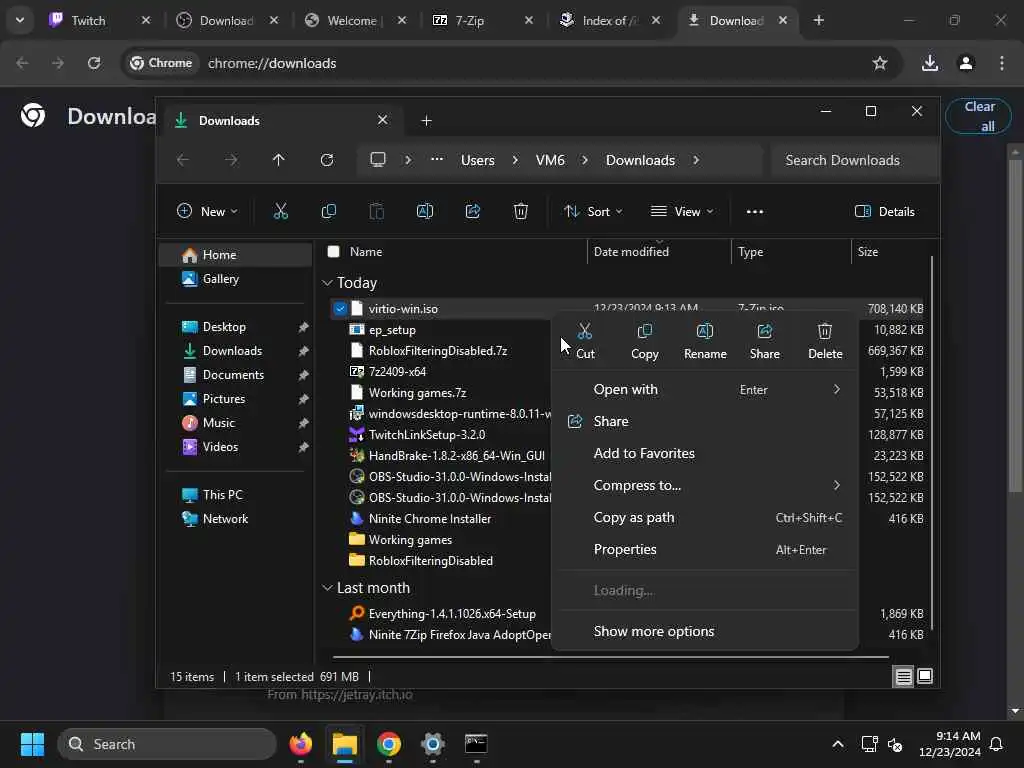This screenshot has height=768, width=1024.
Task: Open the Open with submenu
Action: [x=705, y=390]
